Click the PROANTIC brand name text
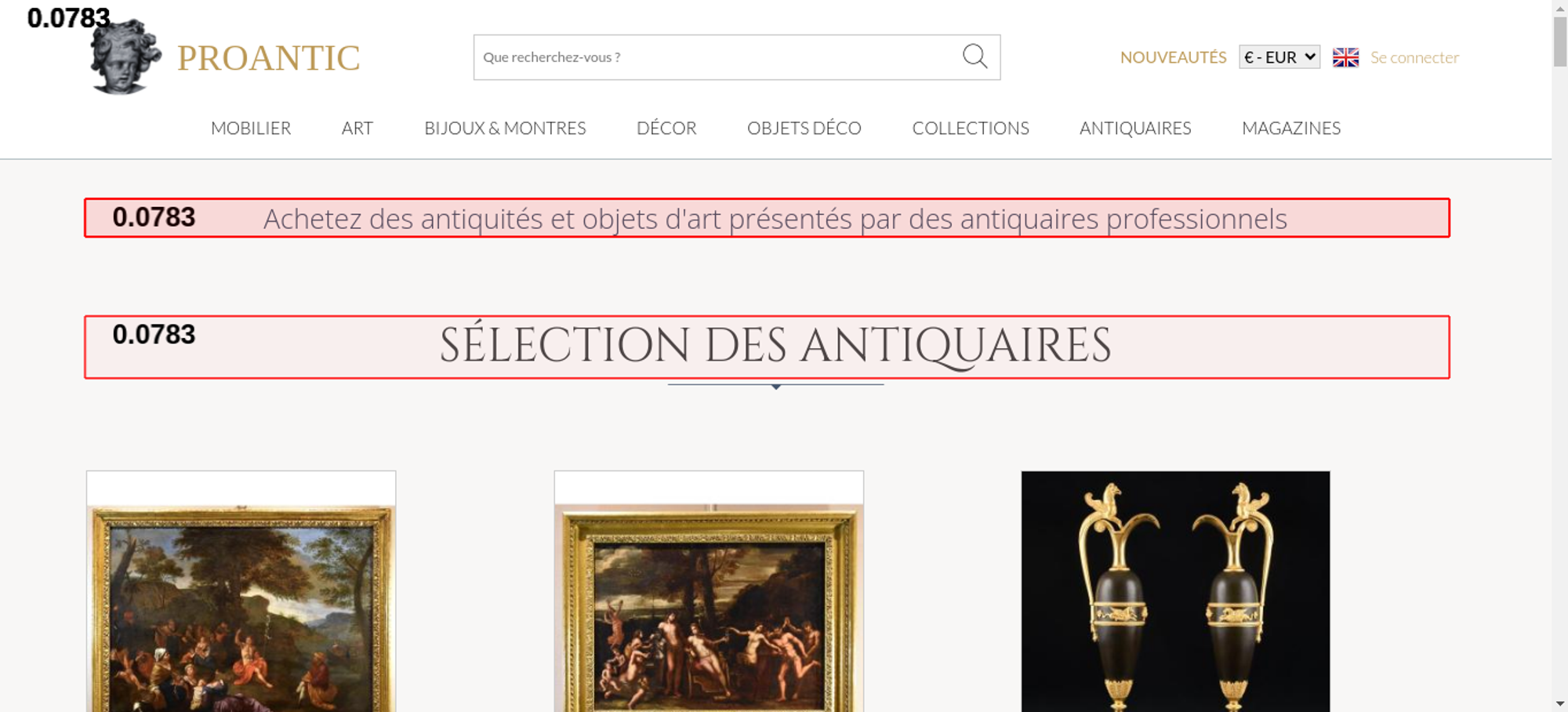Image resolution: width=1568 pixels, height=712 pixels. click(x=268, y=58)
